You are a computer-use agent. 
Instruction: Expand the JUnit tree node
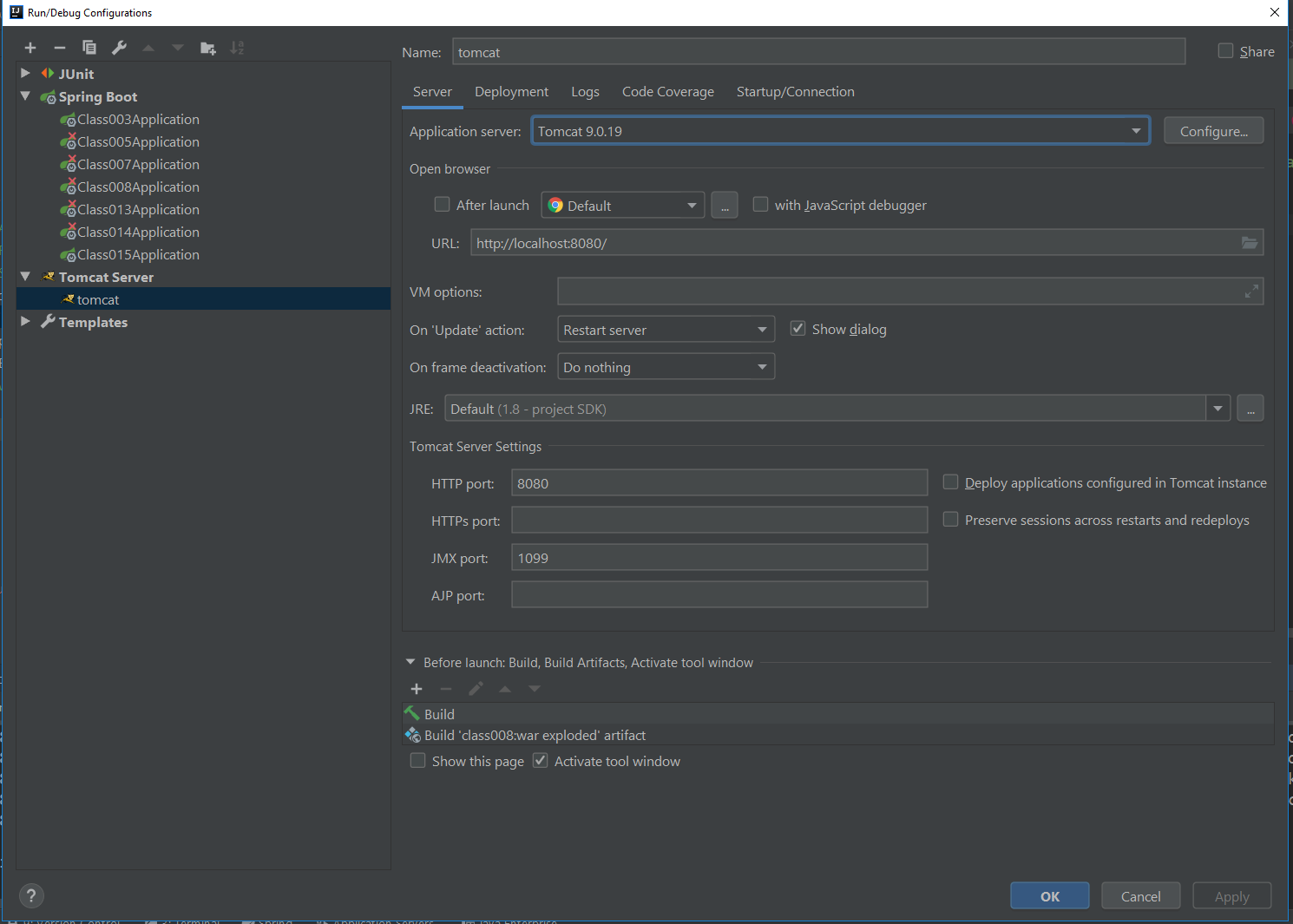tap(25, 74)
